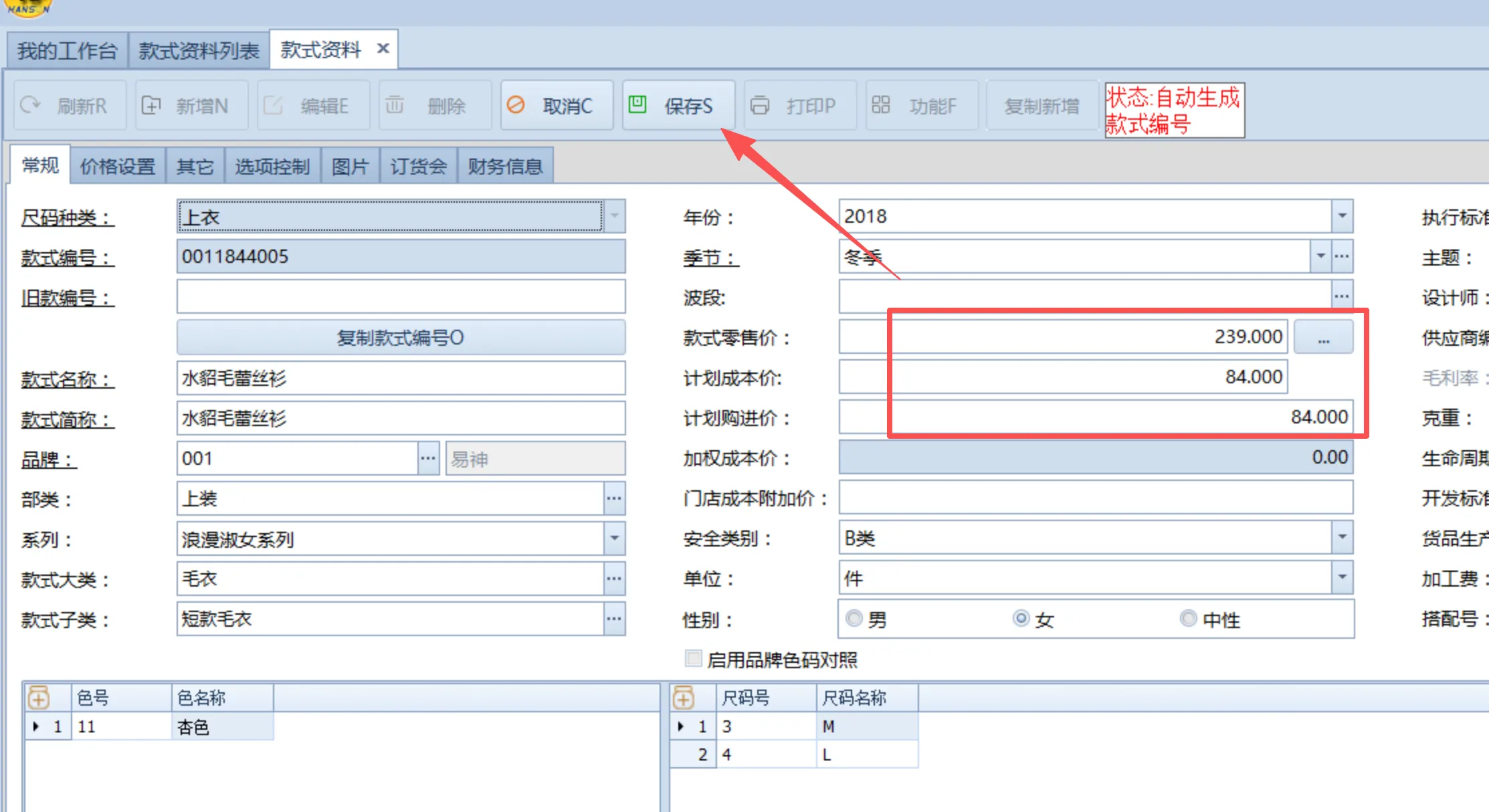Close the 款式资料 tab
This screenshot has height=812, width=1489.
[x=383, y=49]
